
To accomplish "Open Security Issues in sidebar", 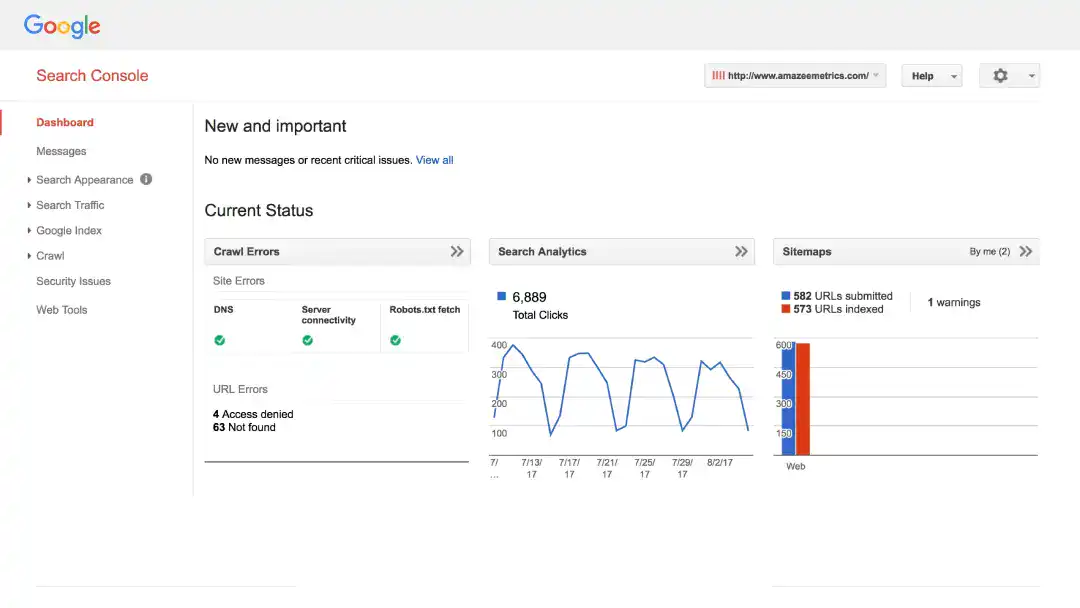I will 73,281.
